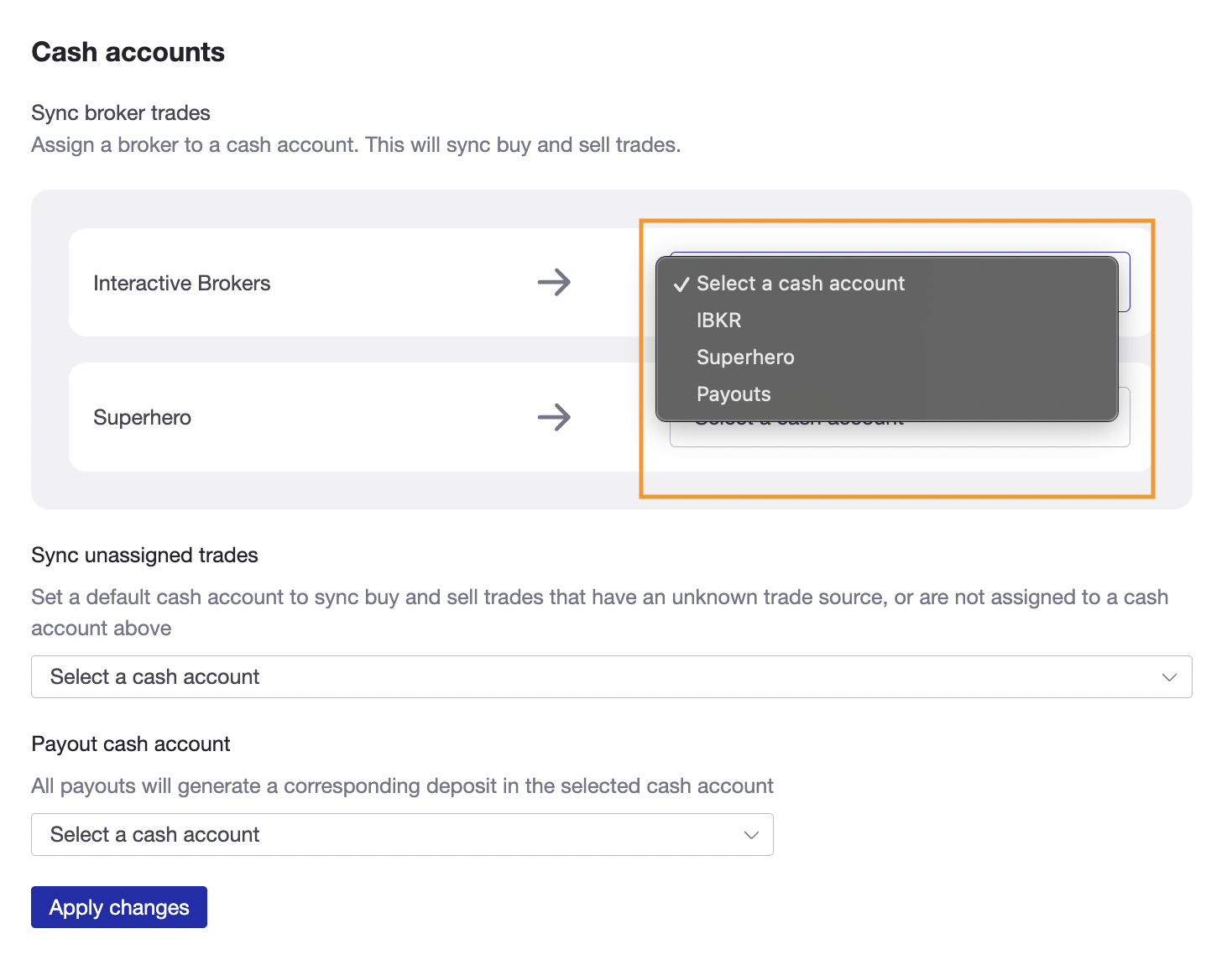Click the Interactive Brokers select field edge

point(1125,283)
